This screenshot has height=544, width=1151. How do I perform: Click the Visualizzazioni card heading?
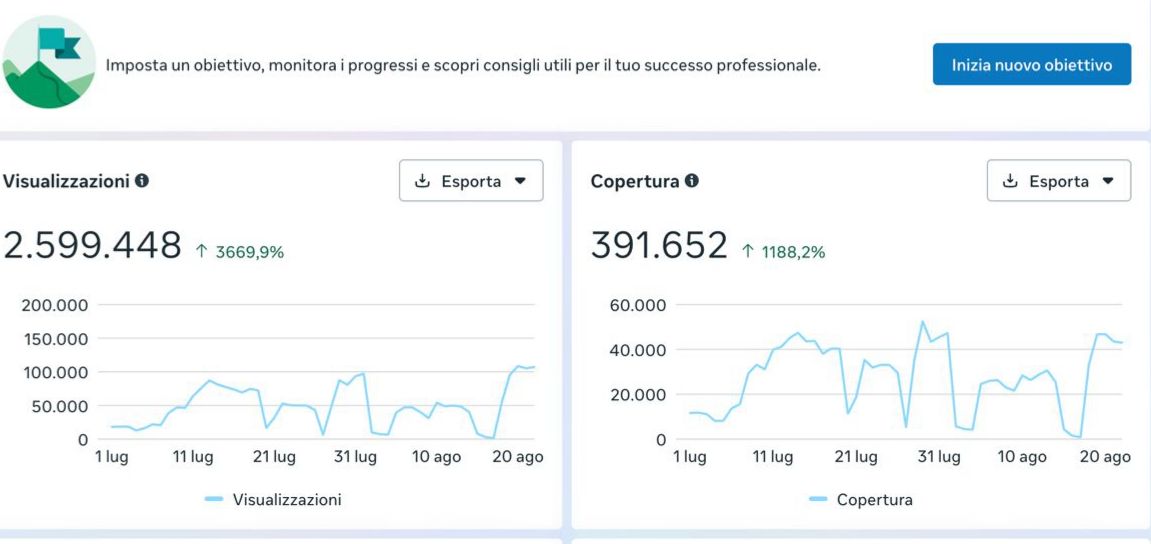66,181
